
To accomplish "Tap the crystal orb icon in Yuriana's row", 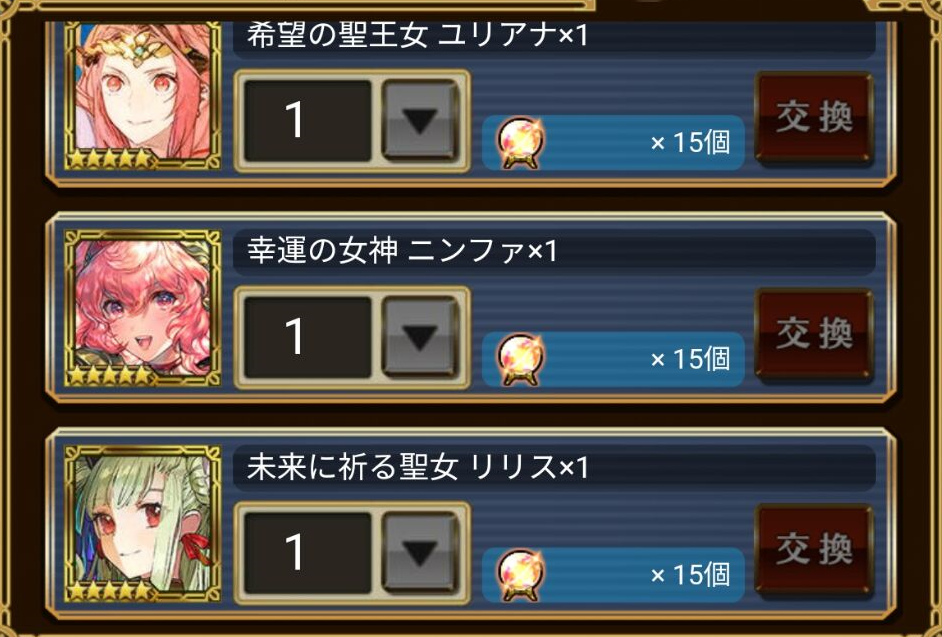I will point(521,143).
